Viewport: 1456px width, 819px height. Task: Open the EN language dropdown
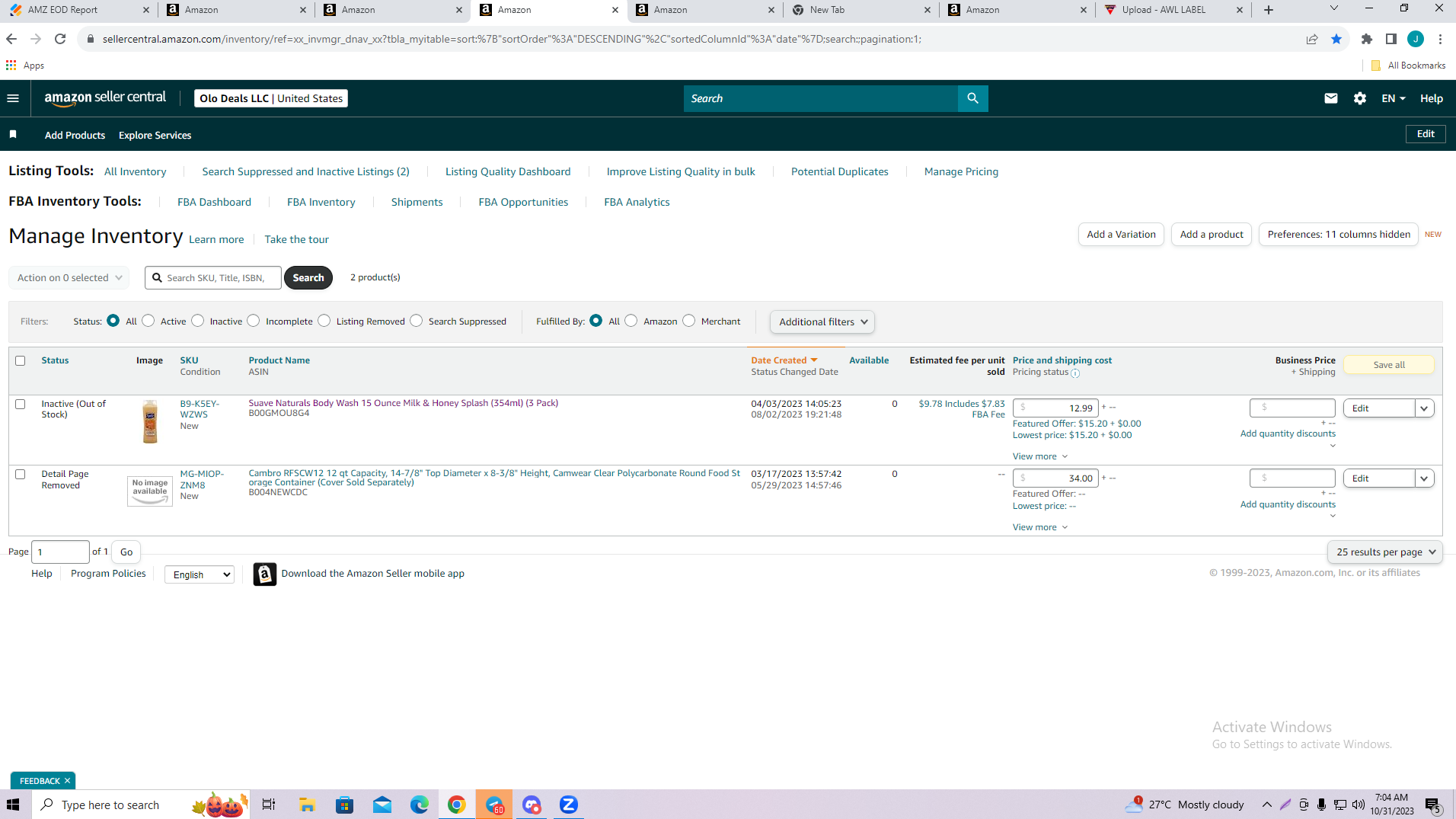[1393, 98]
